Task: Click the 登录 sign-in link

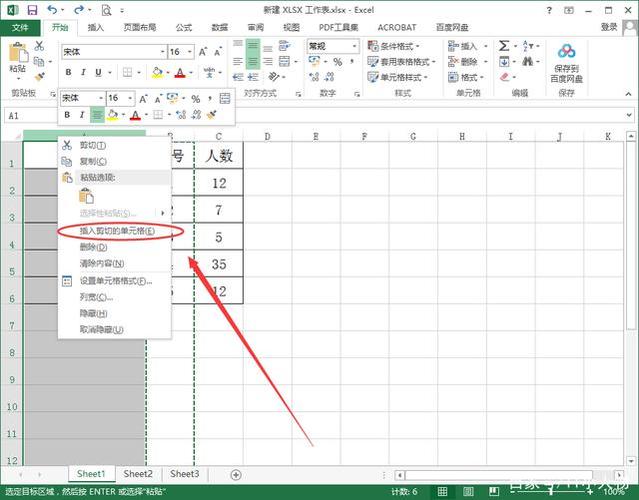Action: [x=609, y=27]
